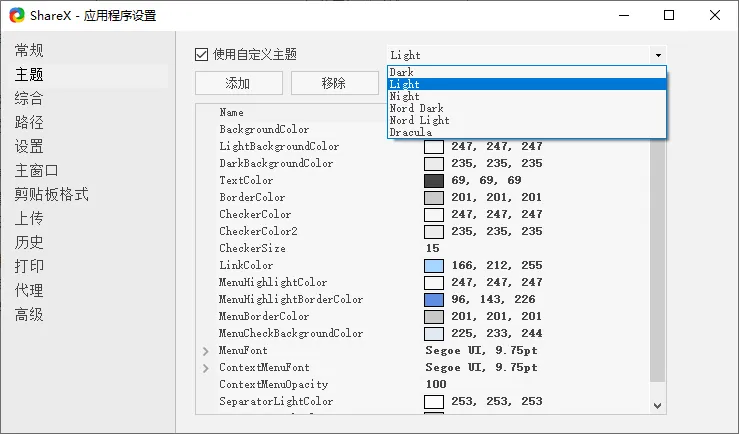
Task: Click the CheckerColor swatch
Action: (434, 214)
